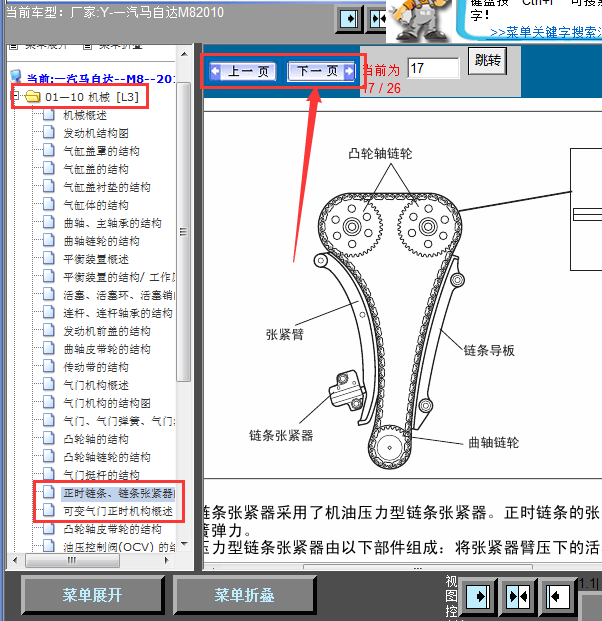This screenshot has width=602, height=621.
Task: Click the page icon next to 气缸体的结构
Action: coord(49,205)
